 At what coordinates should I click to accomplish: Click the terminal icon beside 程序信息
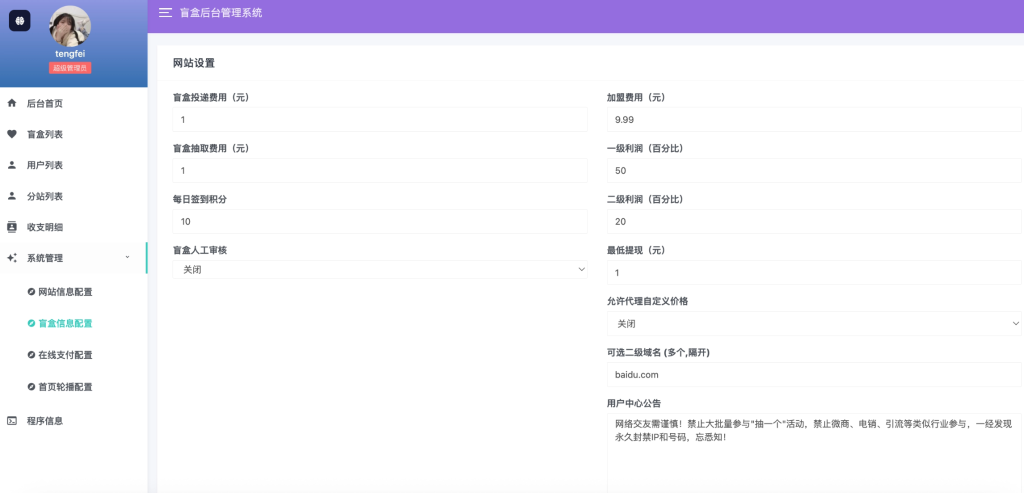tap(12, 421)
